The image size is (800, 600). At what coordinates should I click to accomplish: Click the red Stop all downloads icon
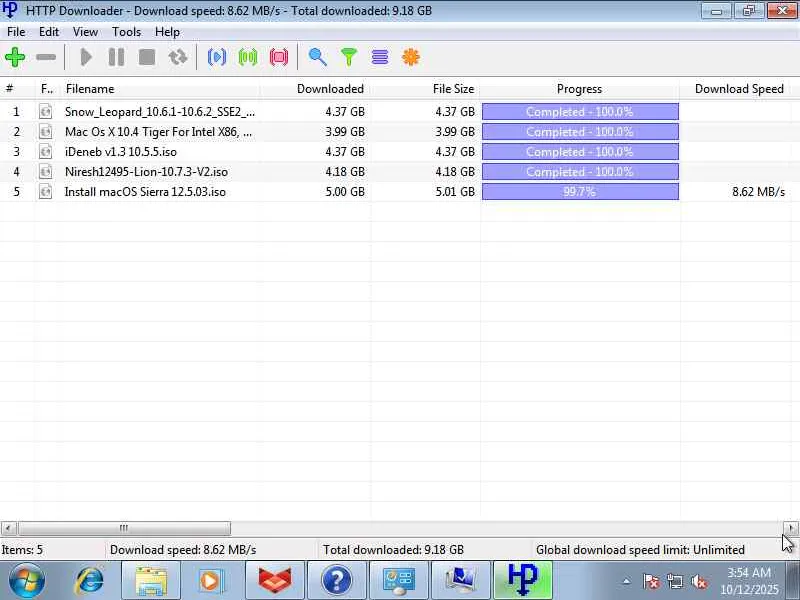pos(279,57)
